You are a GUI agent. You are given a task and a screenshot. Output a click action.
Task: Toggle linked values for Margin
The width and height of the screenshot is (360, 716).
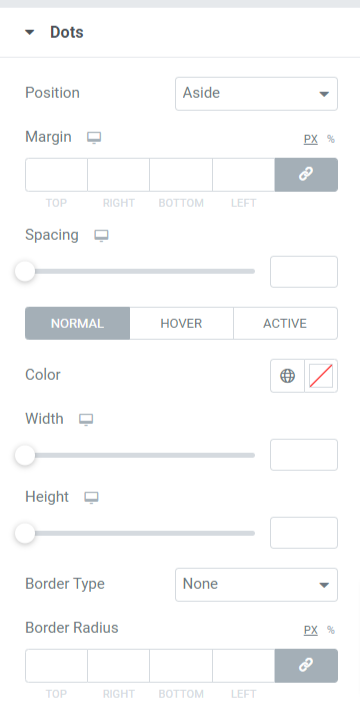point(306,175)
